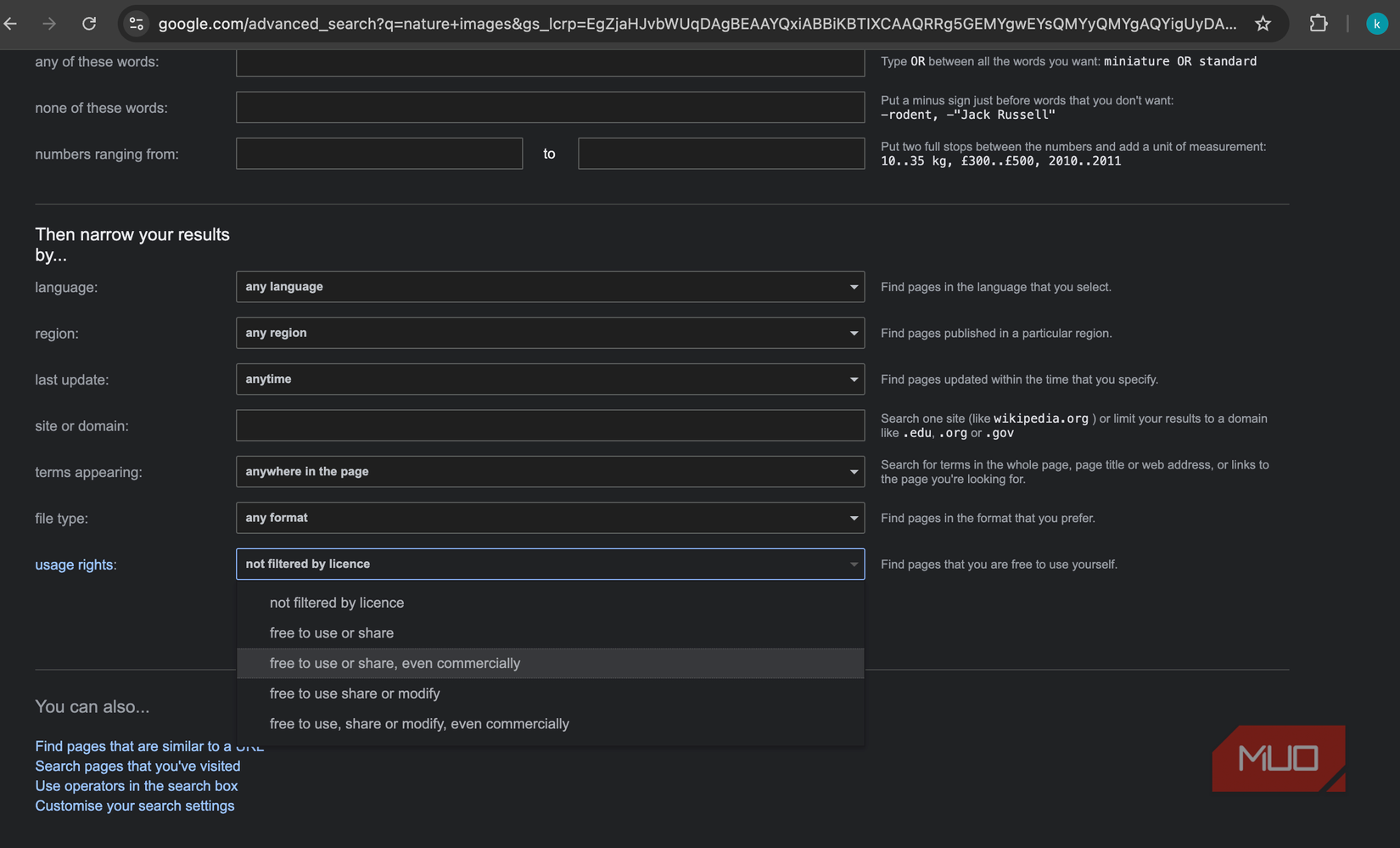Pick 'not filtered by licence' in list
This screenshot has width=1400, height=848.
click(x=337, y=603)
